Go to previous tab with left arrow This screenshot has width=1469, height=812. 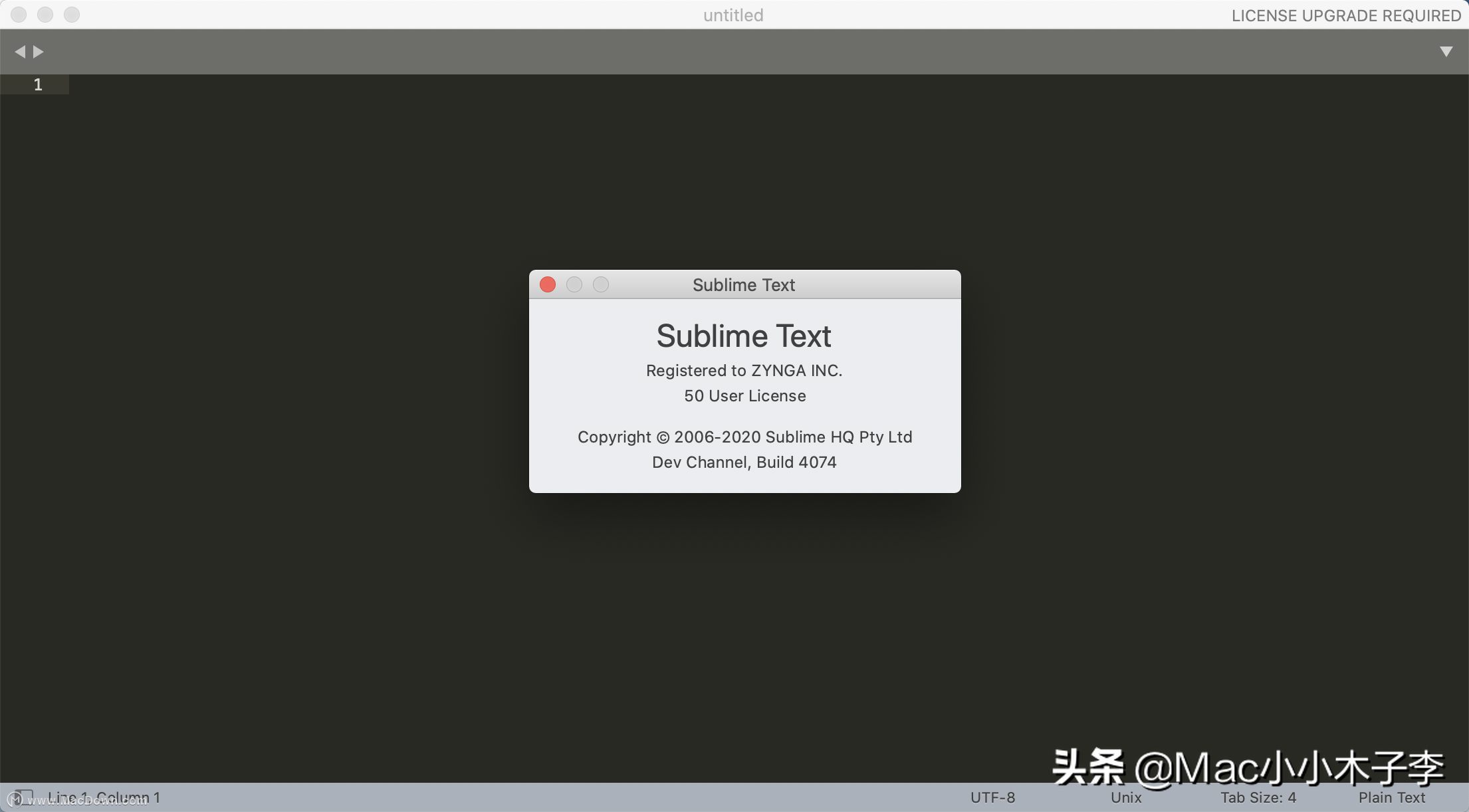[x=20, y=52]
